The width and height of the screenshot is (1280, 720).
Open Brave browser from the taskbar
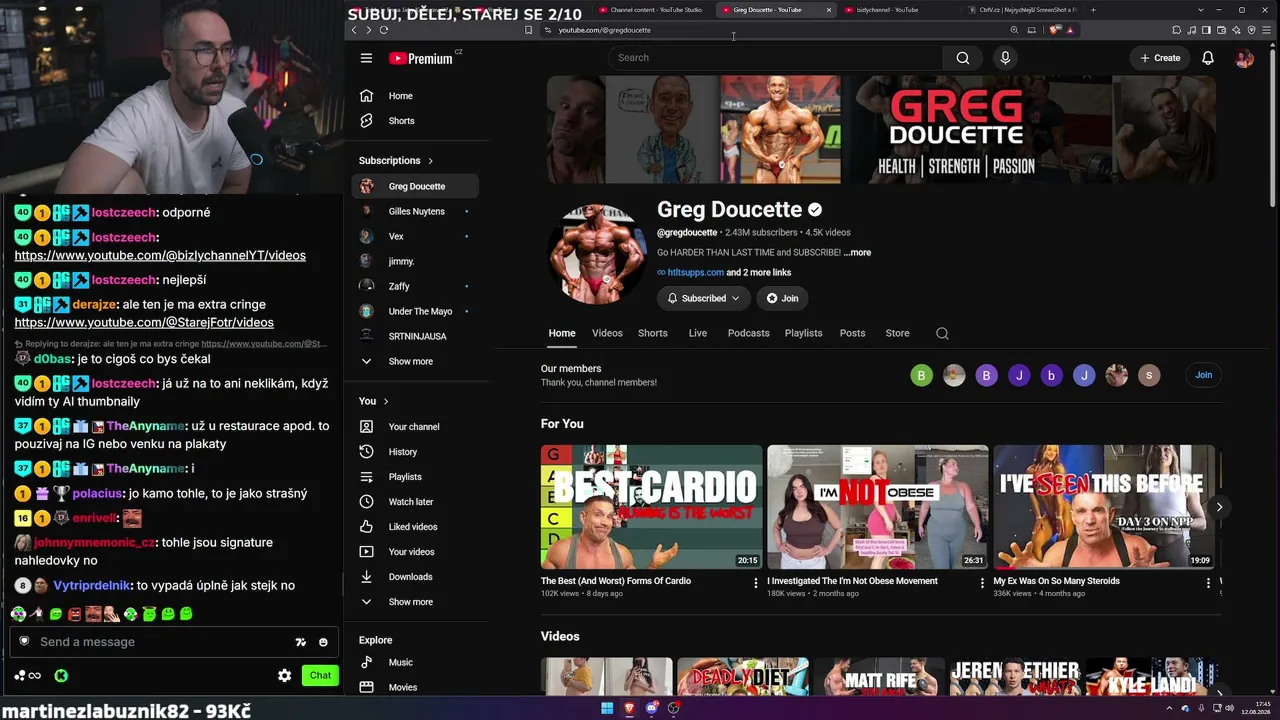pyautogui.click(x=630, y=709)
